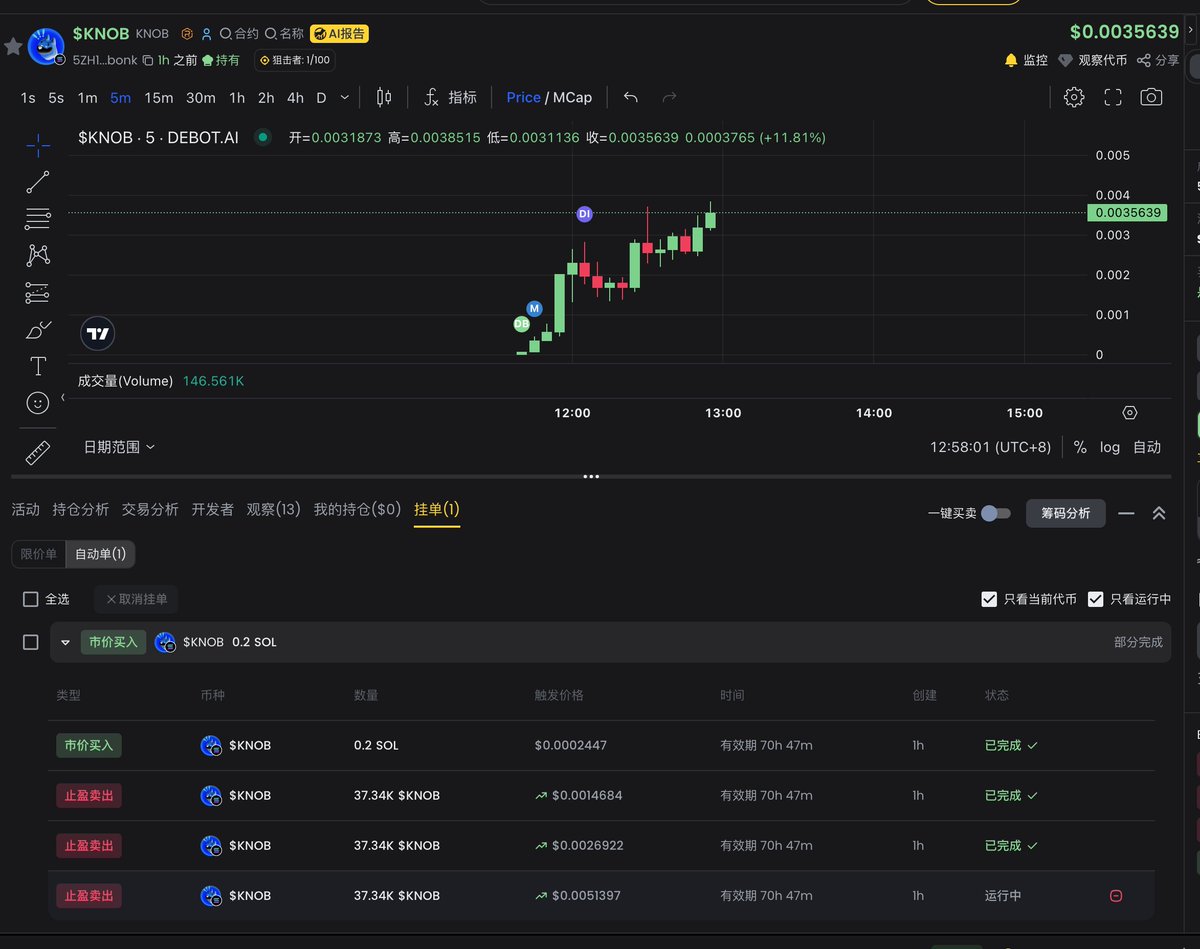Switch chart to MCap view

click(x=572, y=97)
